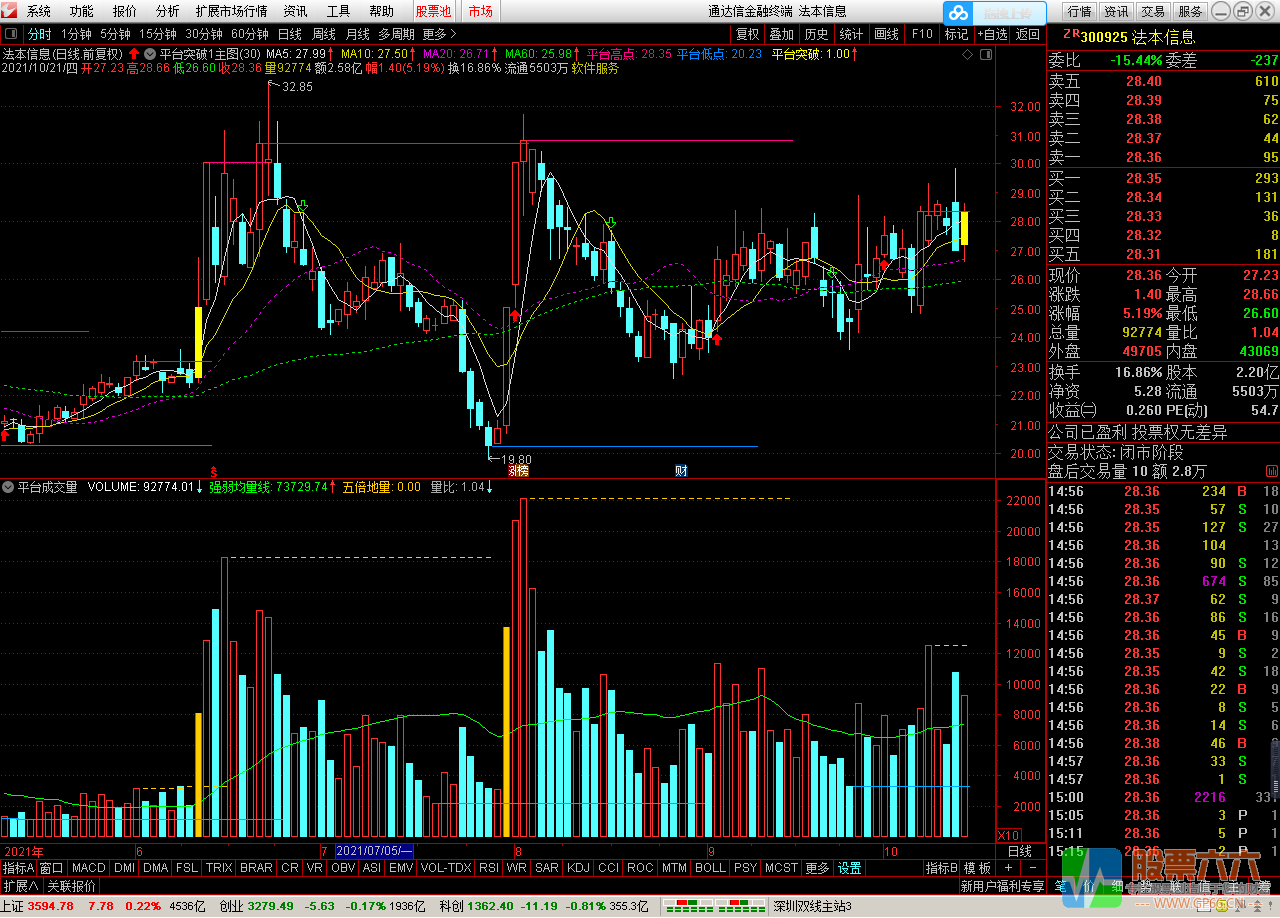Open the 多周期 multi-period view
Screen dimensions: 1280x918
point(396,34)
